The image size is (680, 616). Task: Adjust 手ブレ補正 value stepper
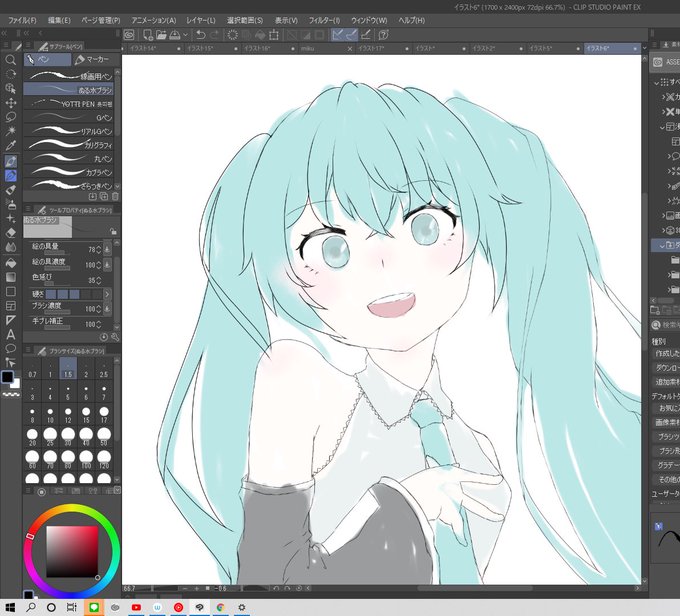(x=99, y=324)
